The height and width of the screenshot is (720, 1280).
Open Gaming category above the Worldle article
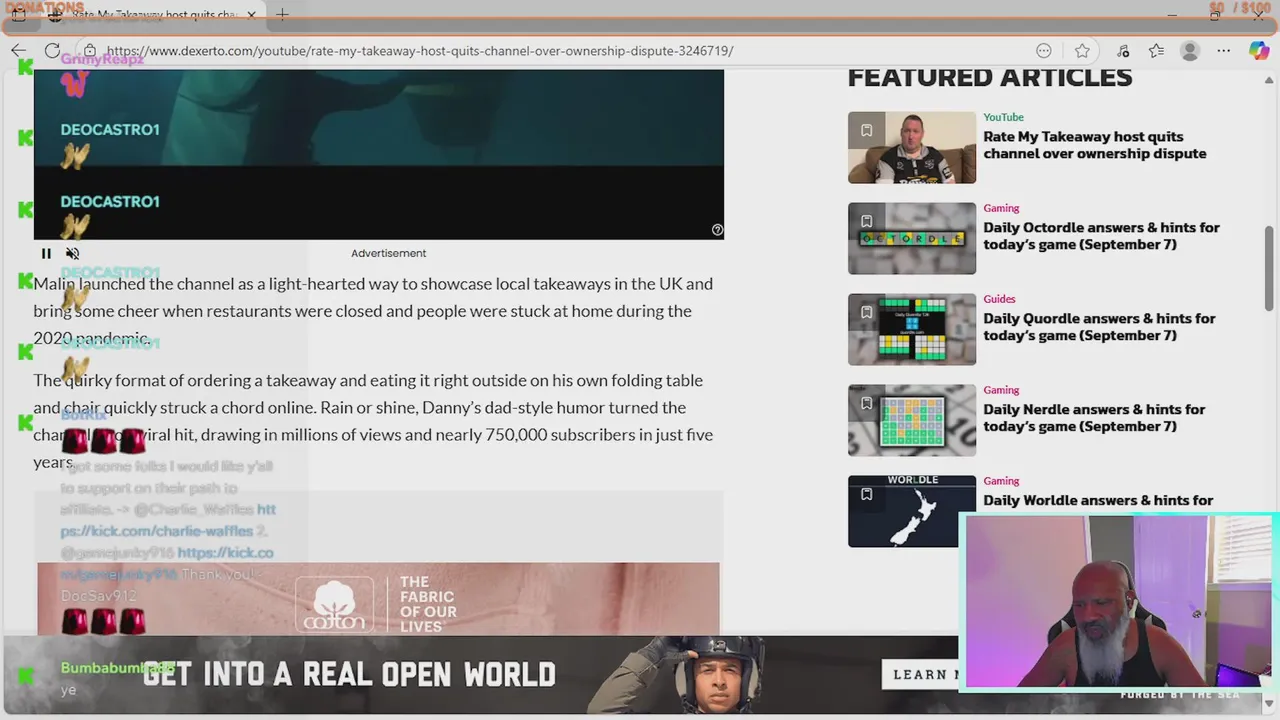point(1001,481)
